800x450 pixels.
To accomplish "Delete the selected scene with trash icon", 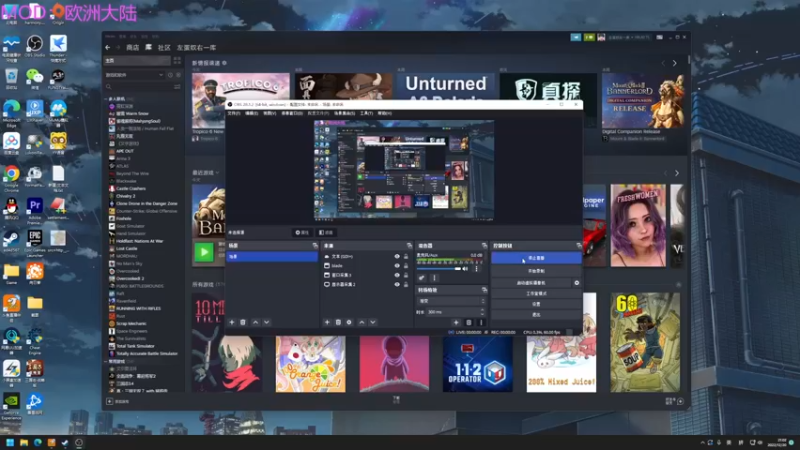I will [243, 322].
